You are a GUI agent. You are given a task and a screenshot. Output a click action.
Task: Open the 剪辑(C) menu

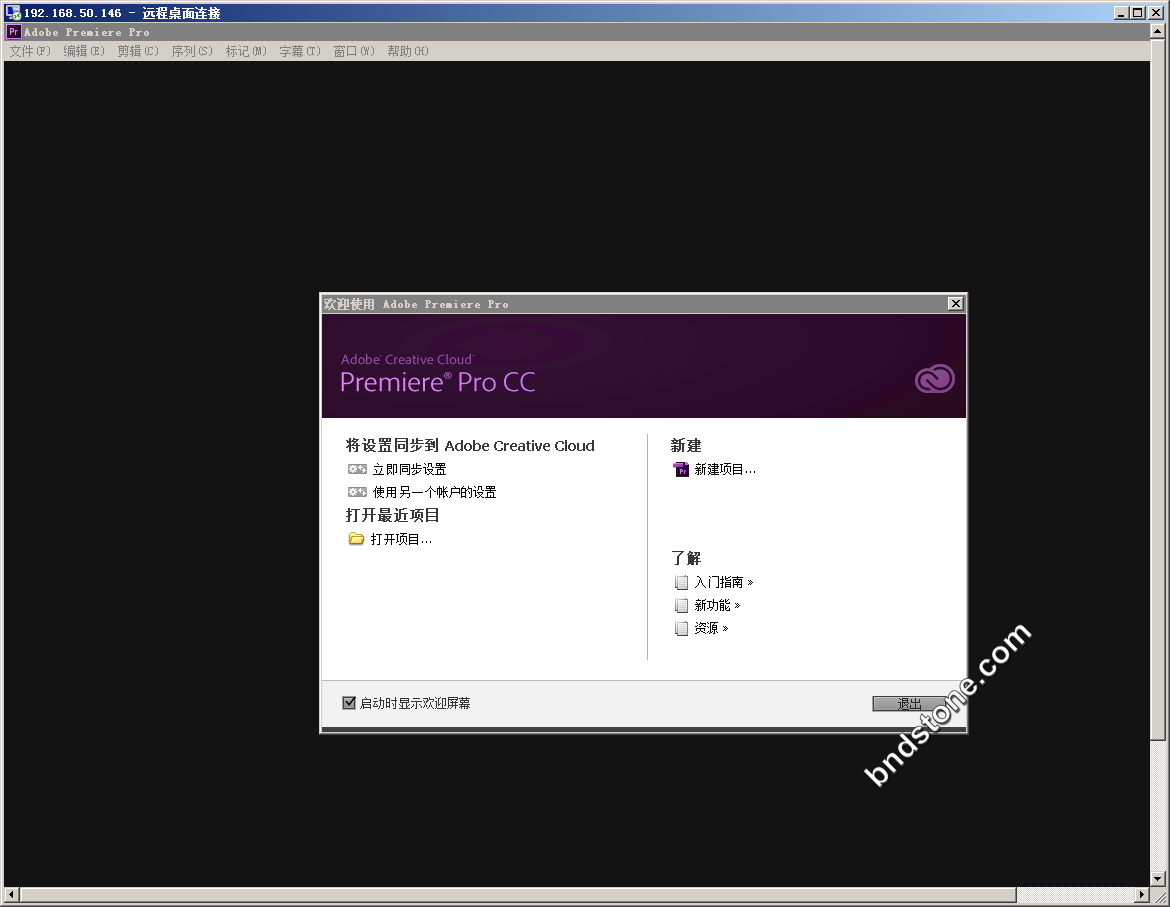(138, 51)
